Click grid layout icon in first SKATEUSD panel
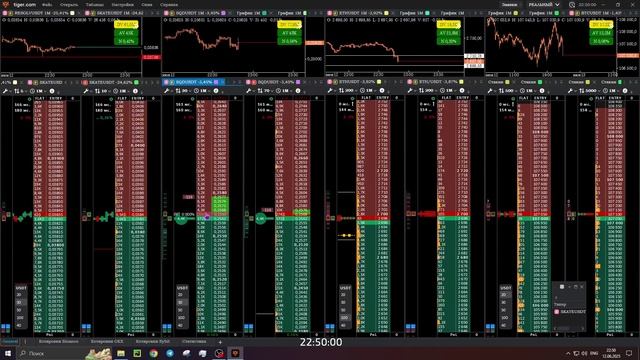This screenshot has width=640, height=360. click(5, 327)
